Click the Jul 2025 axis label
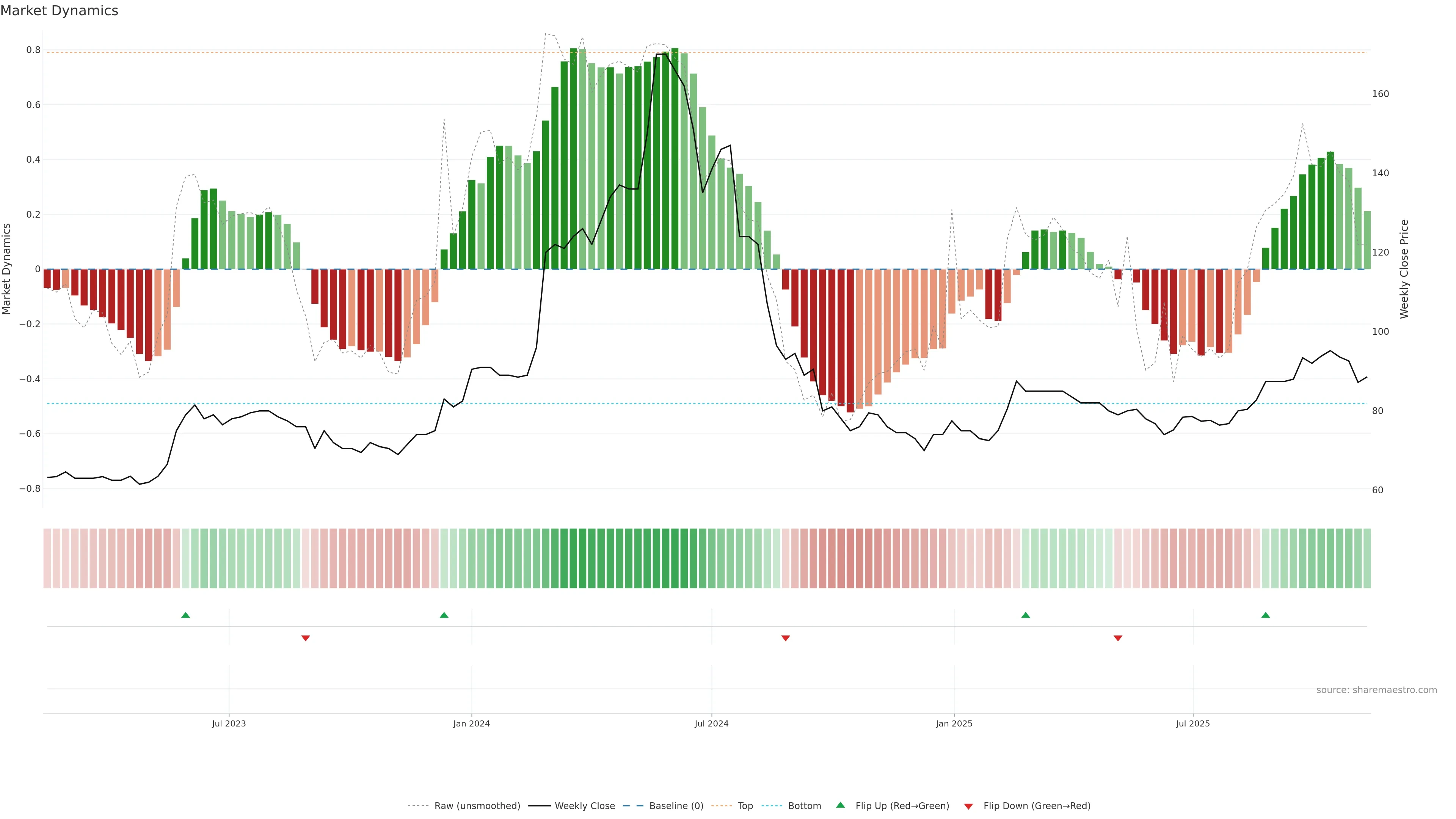This screenshot has width=1456, height=819. coord(1192,723)
